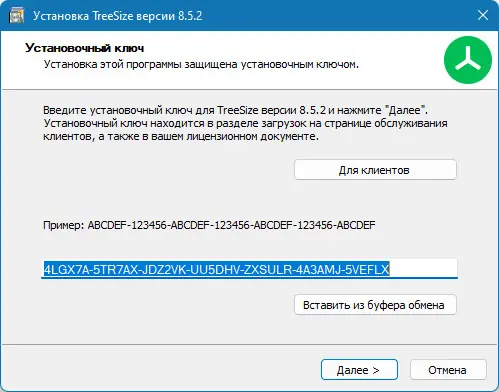Click the highlighted key text 4LGX7A-5TR7AX
Viewport: 499px width, 392px height.
pyautogui.click(x=91, y=269)
